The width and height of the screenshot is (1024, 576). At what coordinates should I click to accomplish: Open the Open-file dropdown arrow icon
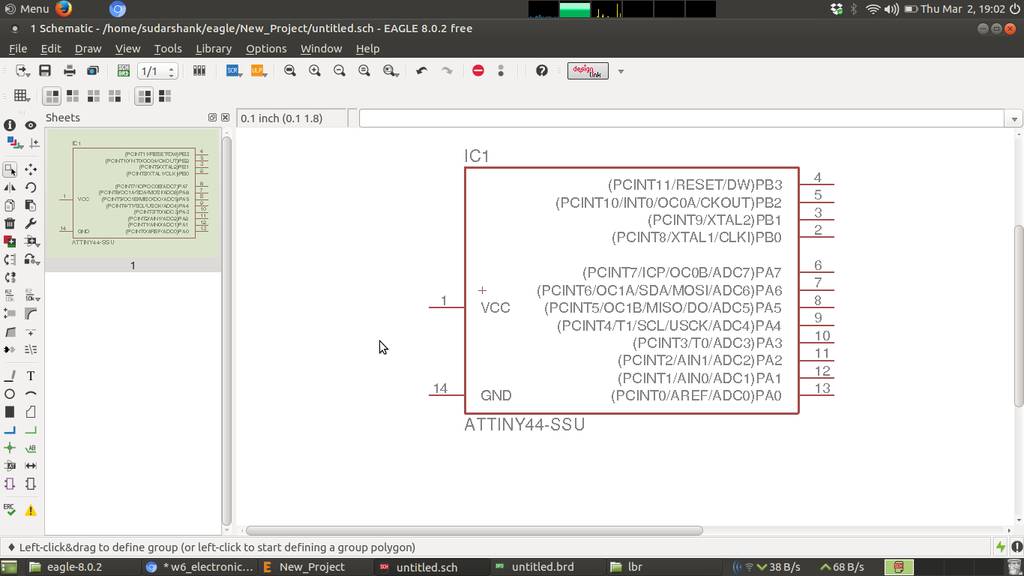tap(22, 71)
